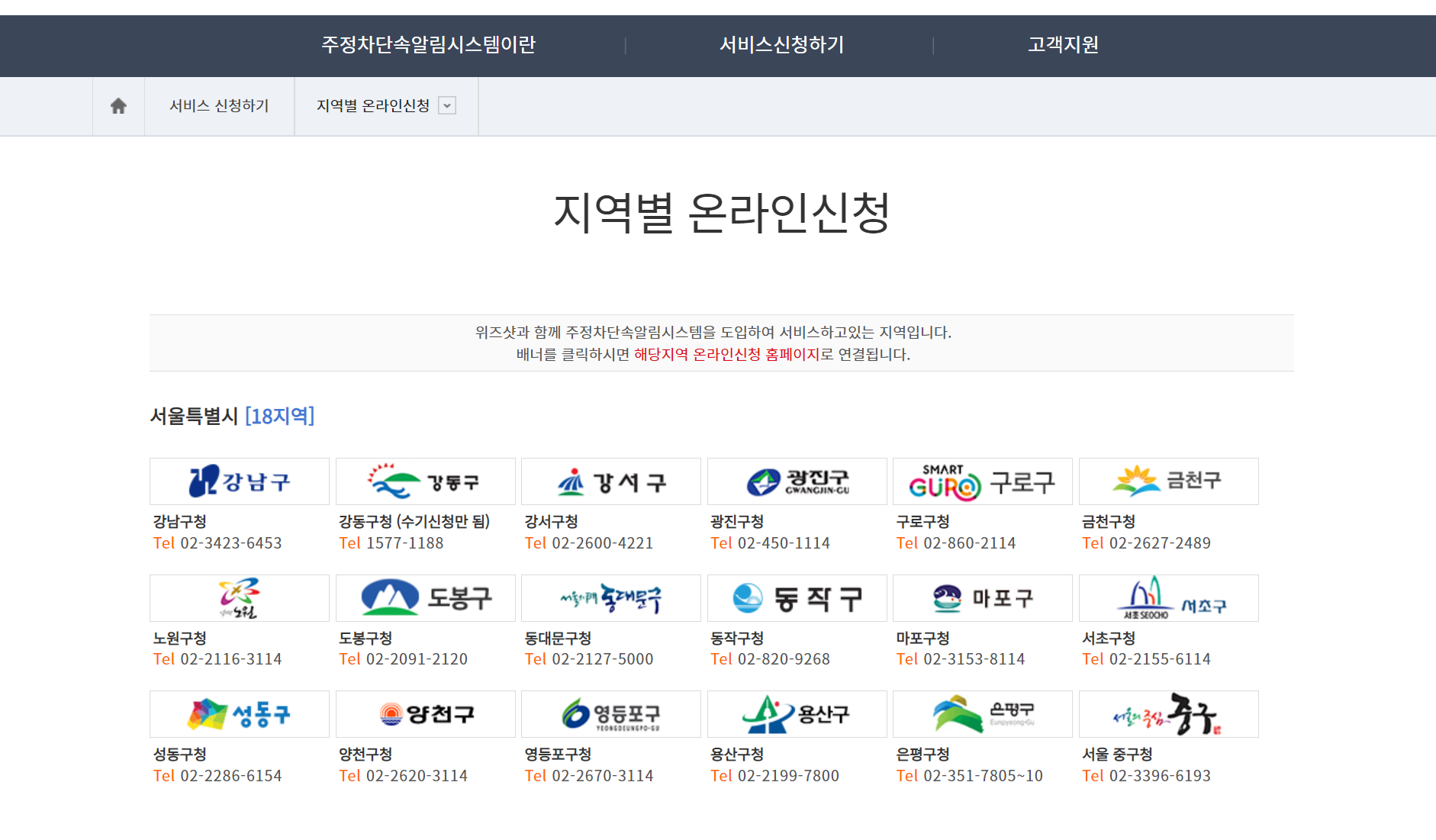Image resolution: width=1436 pixels, height=840 pixels.
Task: Click the 영등포구청 name text
Action: coord(558,755)
